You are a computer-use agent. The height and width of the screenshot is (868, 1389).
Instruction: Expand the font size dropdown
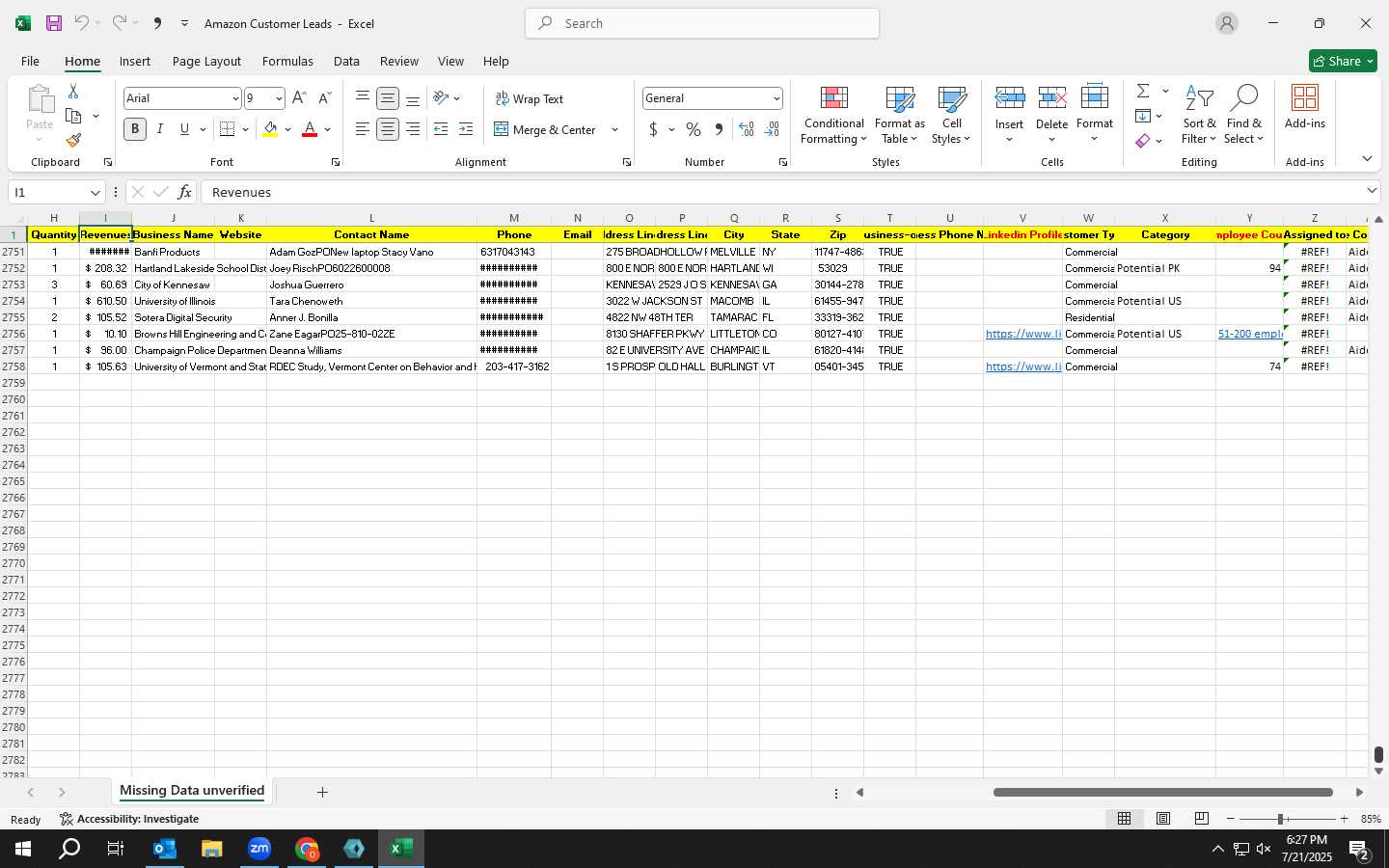click(279, 98)
